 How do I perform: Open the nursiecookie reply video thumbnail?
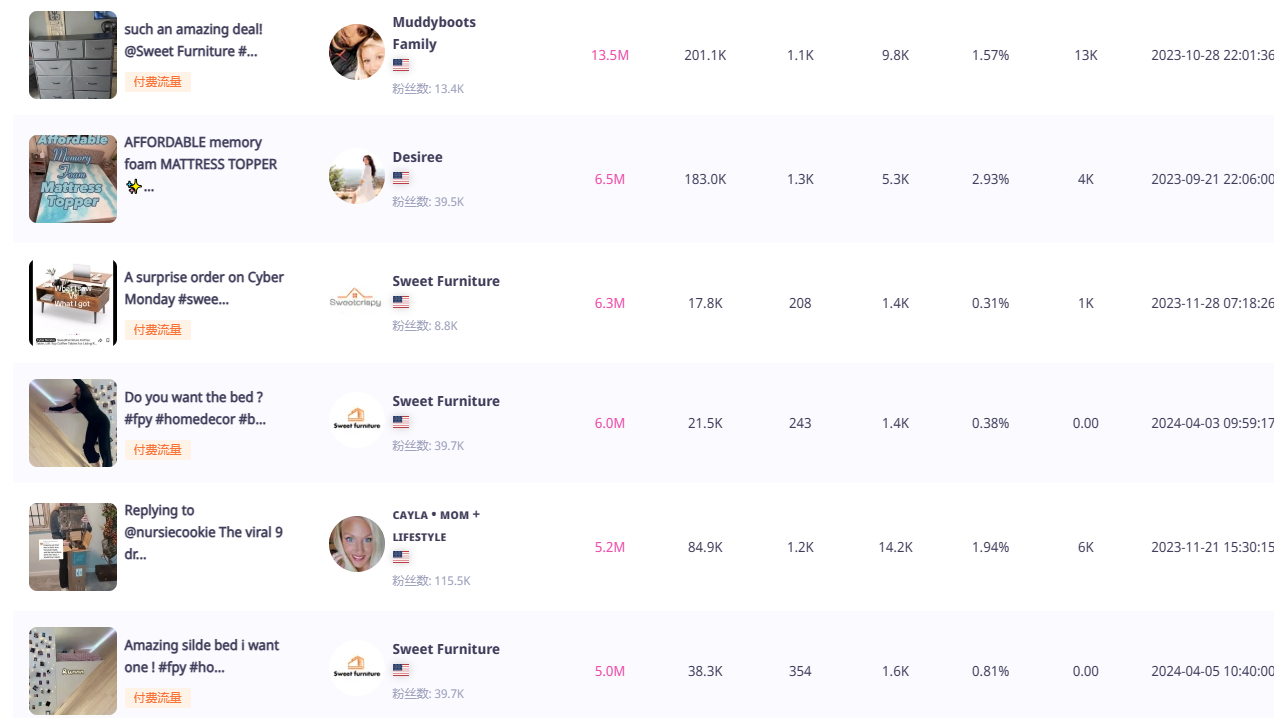click(x=73, y=547)
